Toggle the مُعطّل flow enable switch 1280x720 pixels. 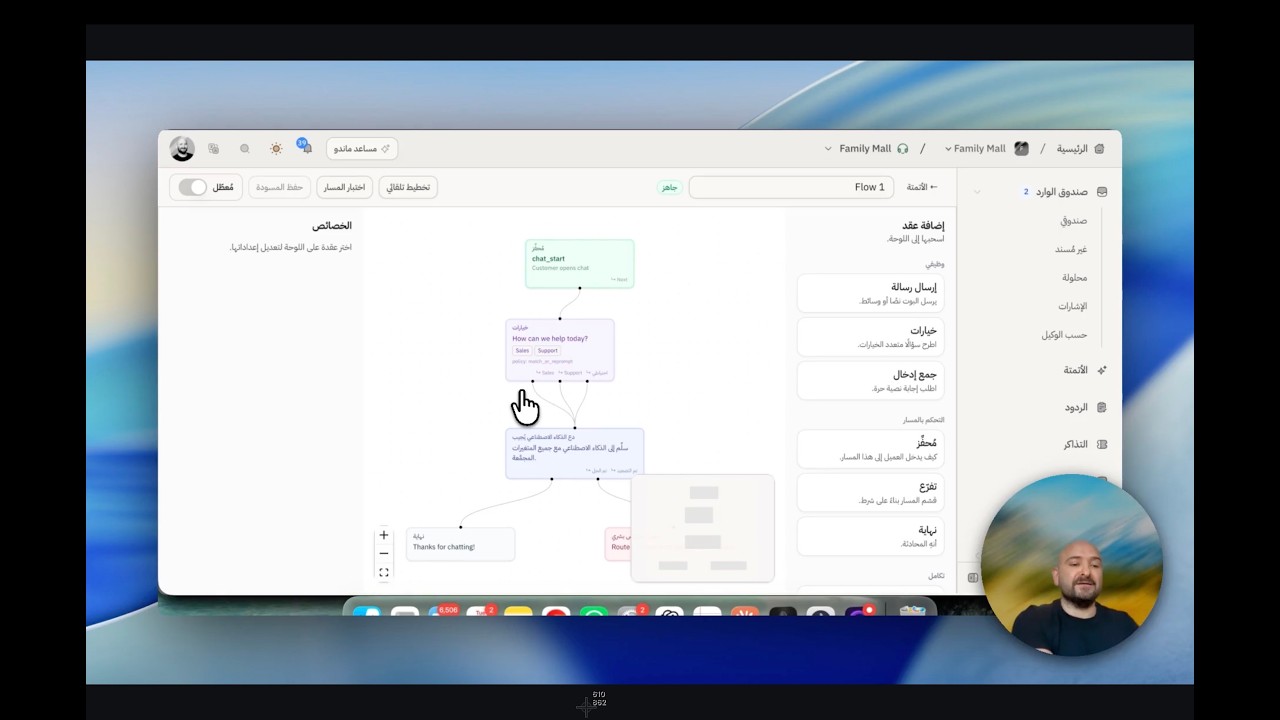pos(193,187)
